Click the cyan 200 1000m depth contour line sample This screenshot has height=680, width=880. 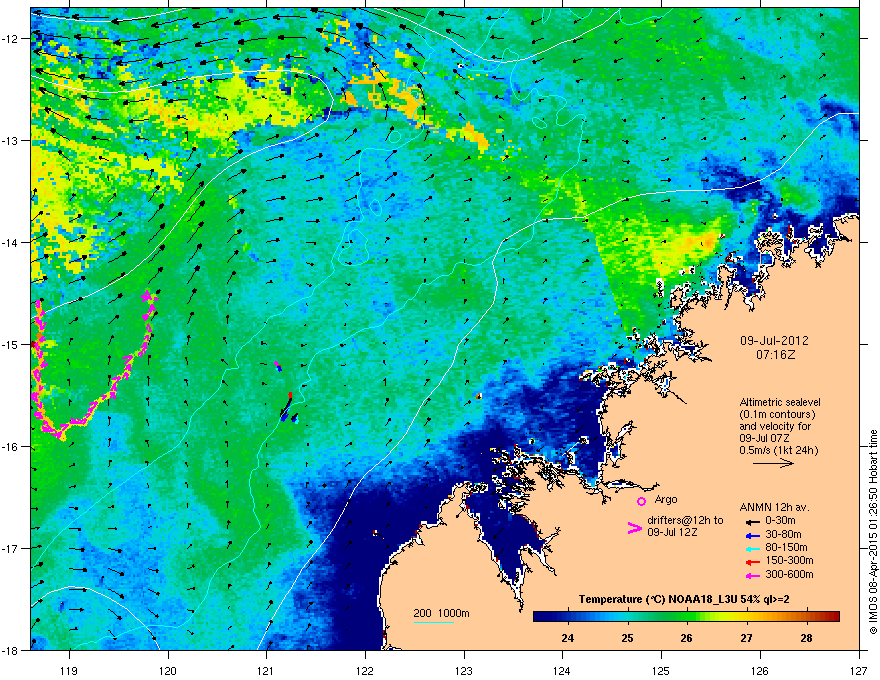point(434,623)
